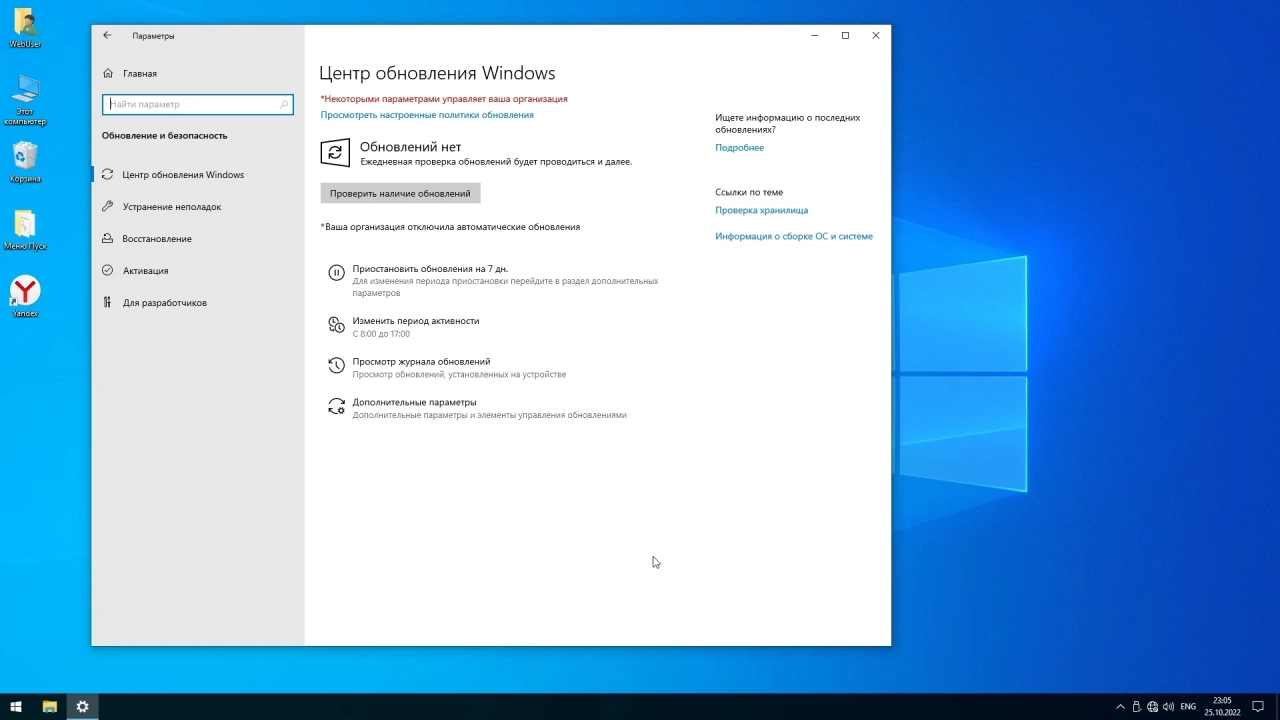Open File Explorer from taskbar

click(49, 707)
